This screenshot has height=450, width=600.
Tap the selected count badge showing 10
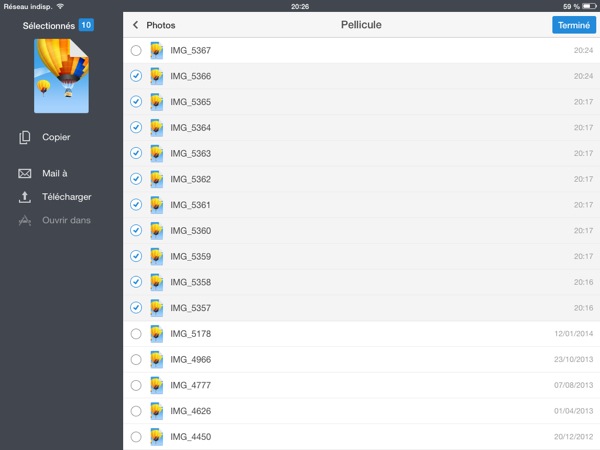click(86, 25)
